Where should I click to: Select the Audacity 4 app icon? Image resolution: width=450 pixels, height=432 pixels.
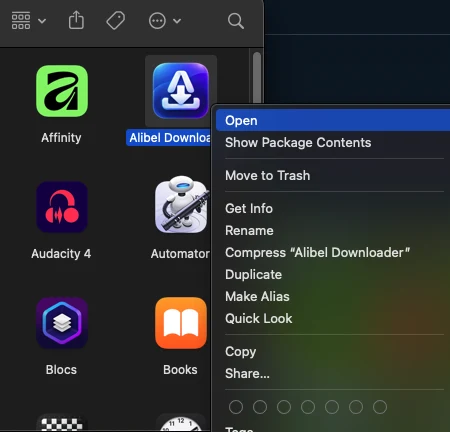point(62,207)
